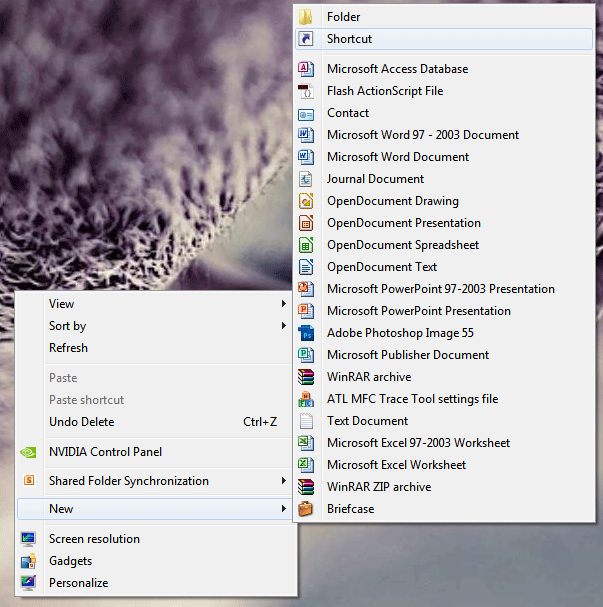Click the Gadgets icon
603x607 pixels.
click(x=28, y=561)
